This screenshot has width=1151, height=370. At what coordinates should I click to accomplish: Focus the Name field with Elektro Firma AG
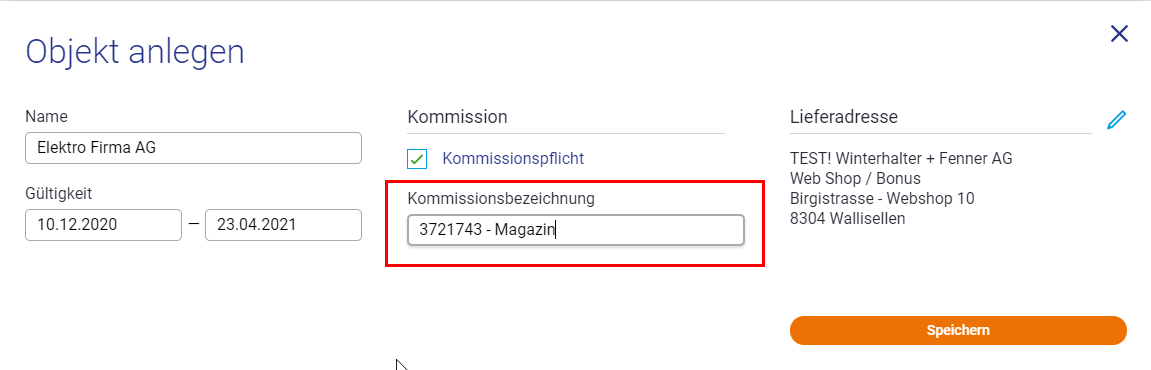point(193,148)
